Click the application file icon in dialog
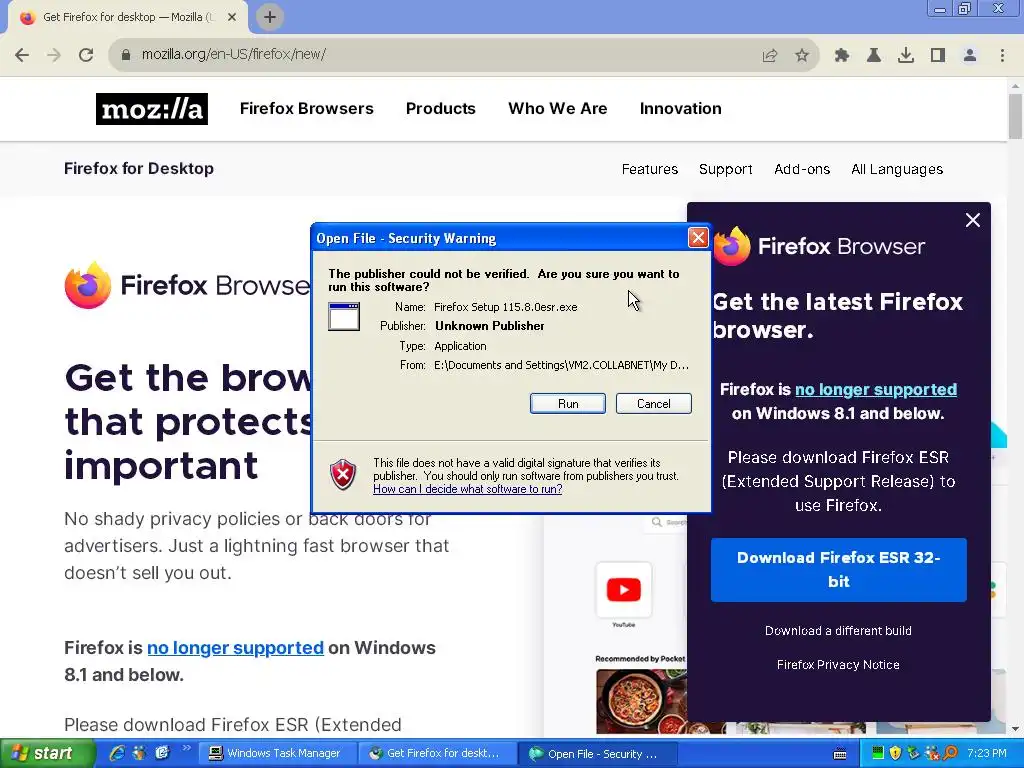 [344, 317]
